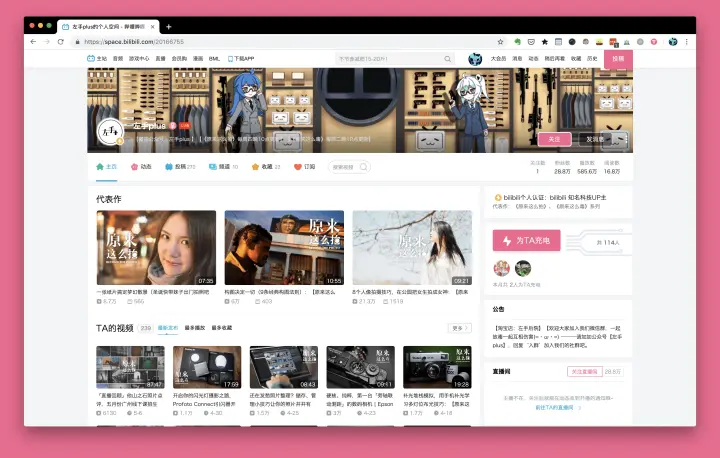Sort videos by 最多播放
Screen dimensions: 720x458
[195, 328]
